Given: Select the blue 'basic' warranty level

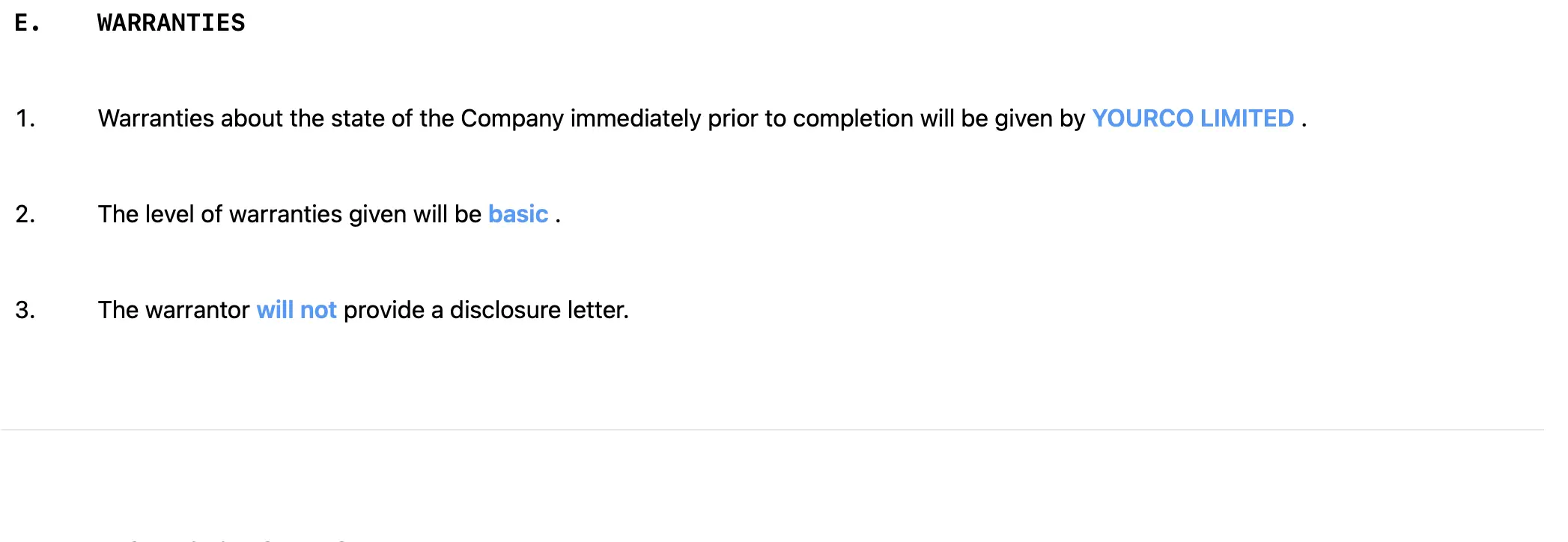Looking at the screenshot, I should [x=518, y=214].
